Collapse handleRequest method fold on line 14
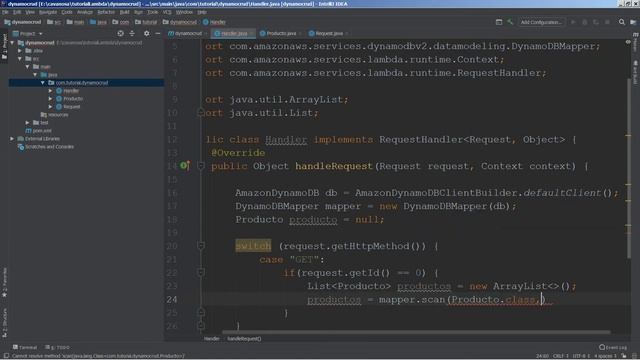 click(200, 165)
